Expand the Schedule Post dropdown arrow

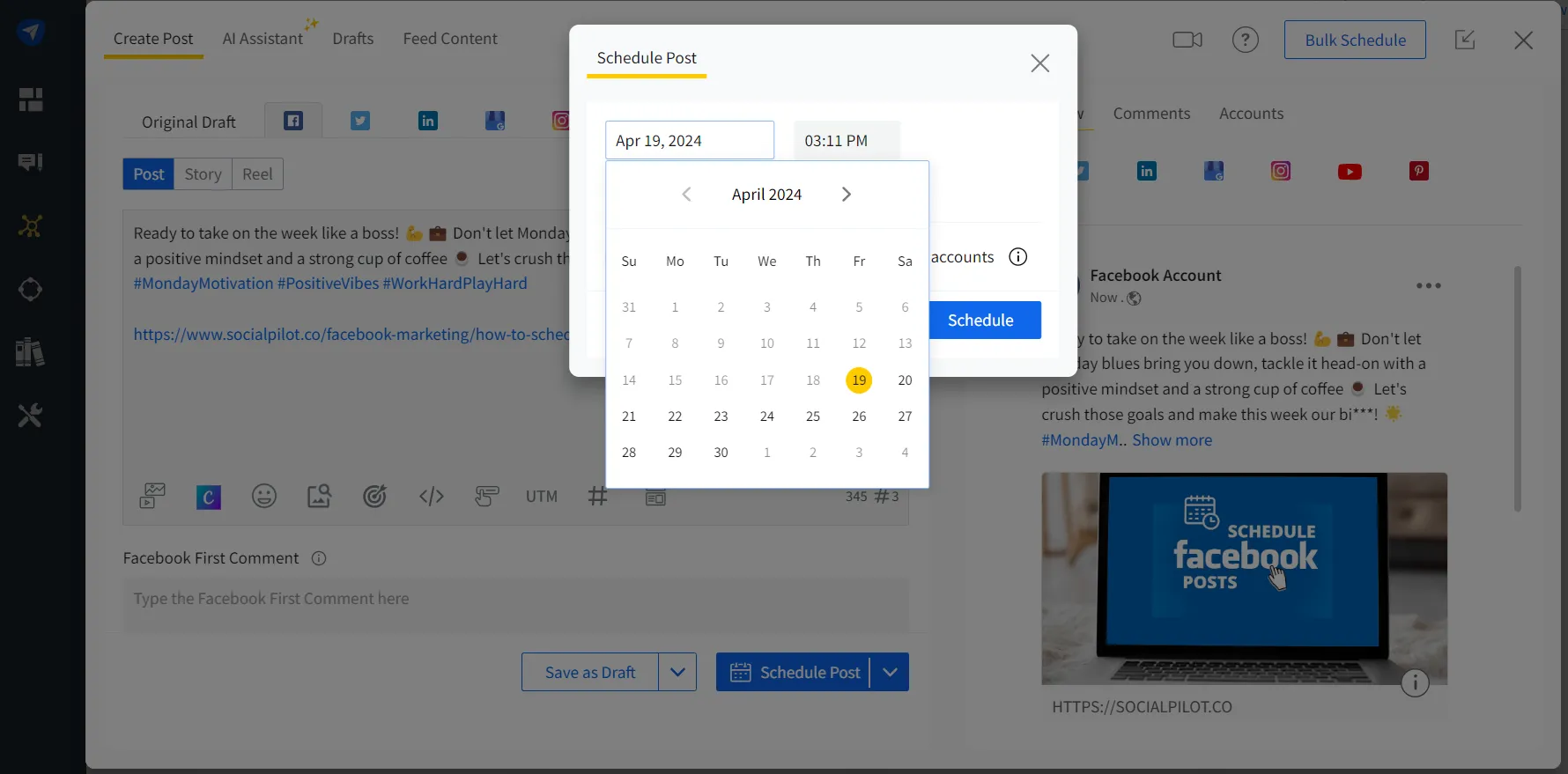890,673
